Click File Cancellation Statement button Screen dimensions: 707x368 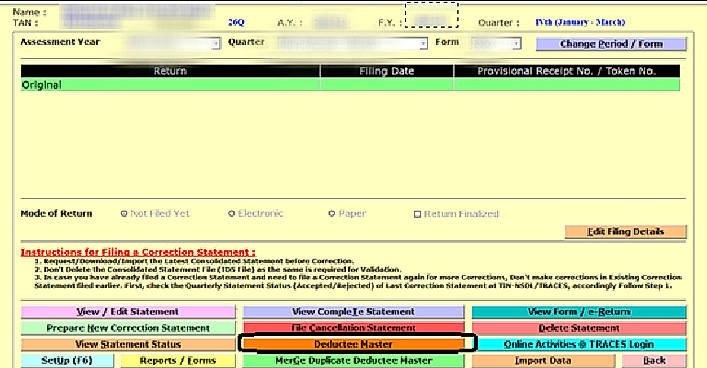pyautogui.click(x=353, y=328)
